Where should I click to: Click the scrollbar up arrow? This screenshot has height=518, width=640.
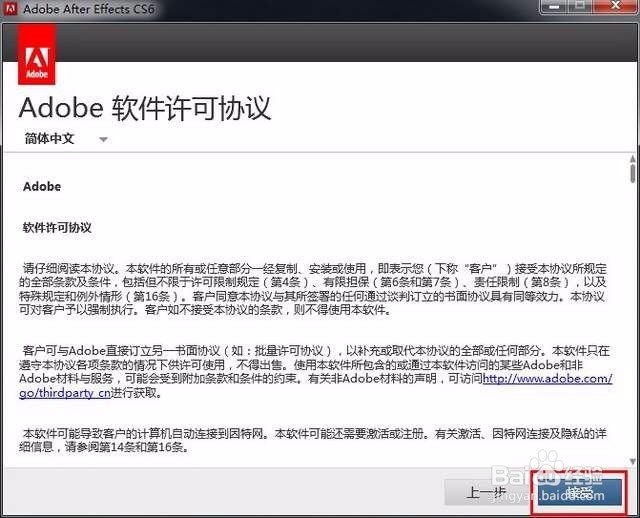(633, 158)
